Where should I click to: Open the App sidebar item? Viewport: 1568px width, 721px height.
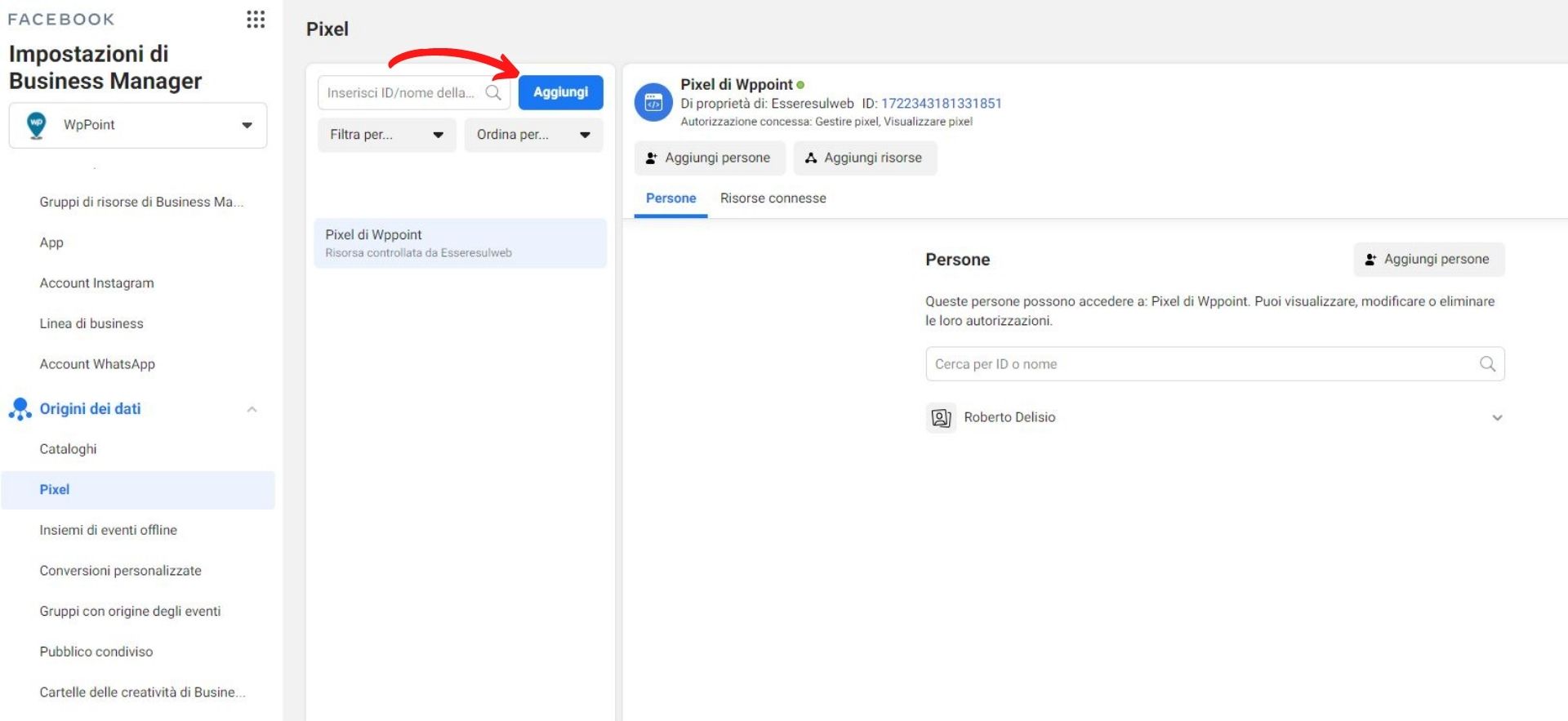pyautogui.click(x=51, y=243)
